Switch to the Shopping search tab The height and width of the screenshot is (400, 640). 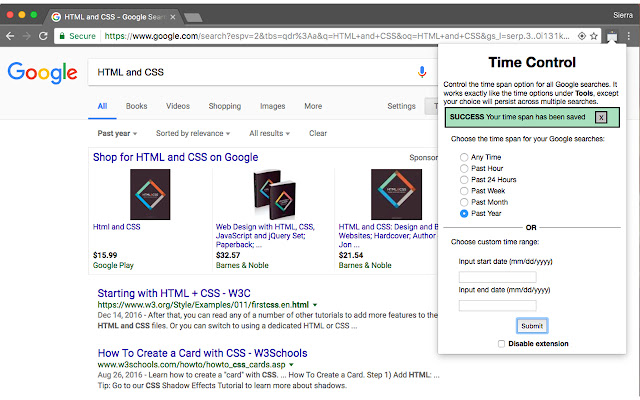[224, 106]
